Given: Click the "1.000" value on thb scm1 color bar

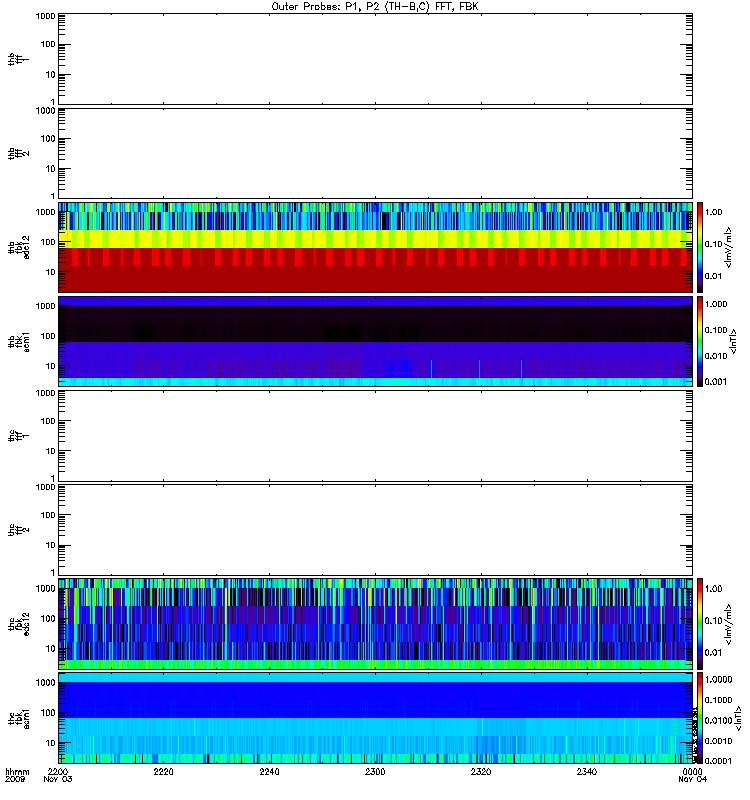Looking at the screenshot, I should click(716, 304).
